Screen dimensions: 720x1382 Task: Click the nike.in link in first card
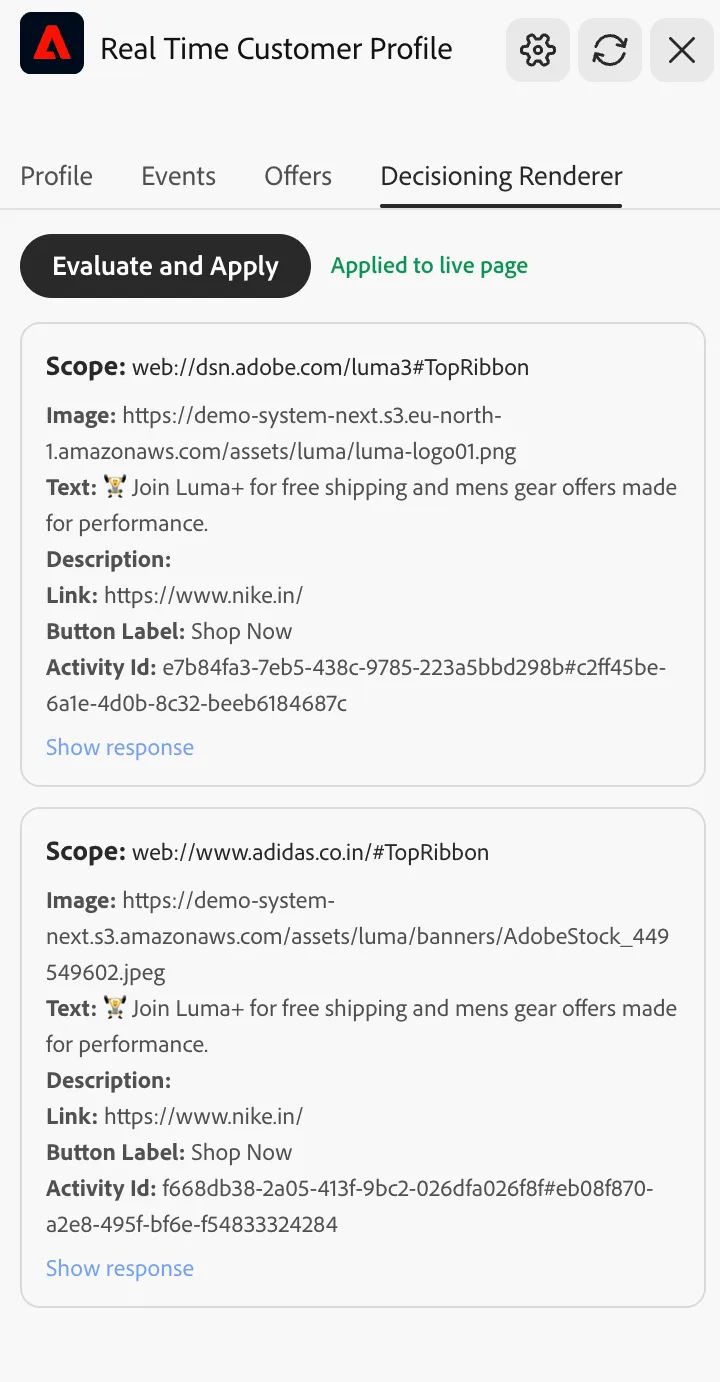(x=203, y=595)
